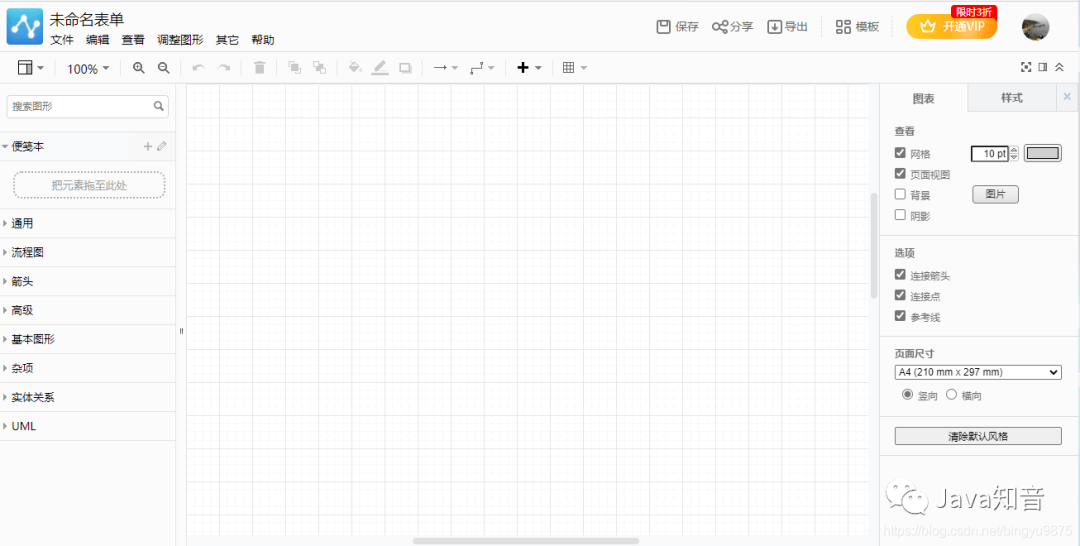Switch to the 样式 tab

coord(1012,98)
